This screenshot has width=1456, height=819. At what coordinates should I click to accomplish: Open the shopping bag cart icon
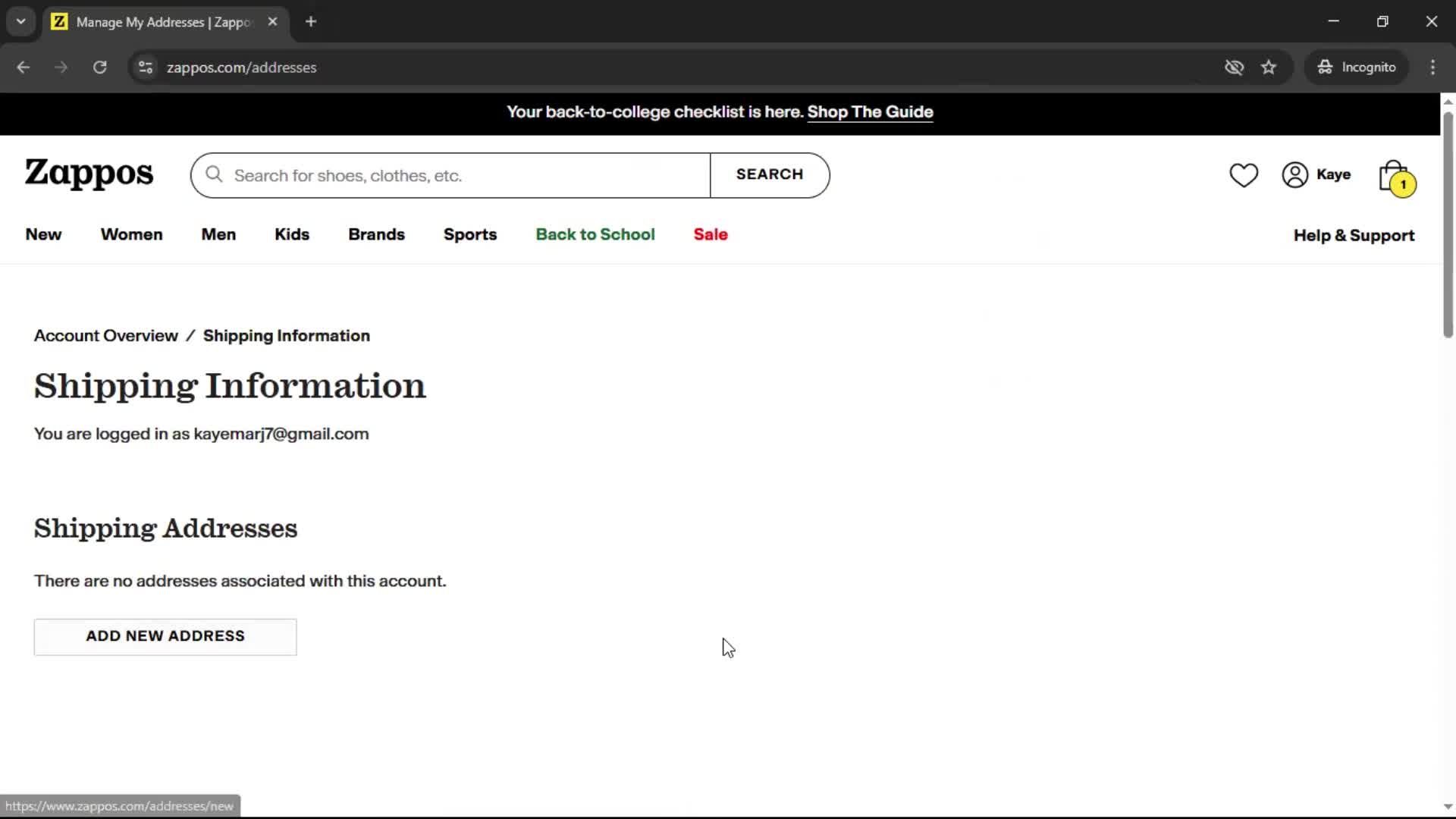pyautogui.click(x=1396, y=177)
